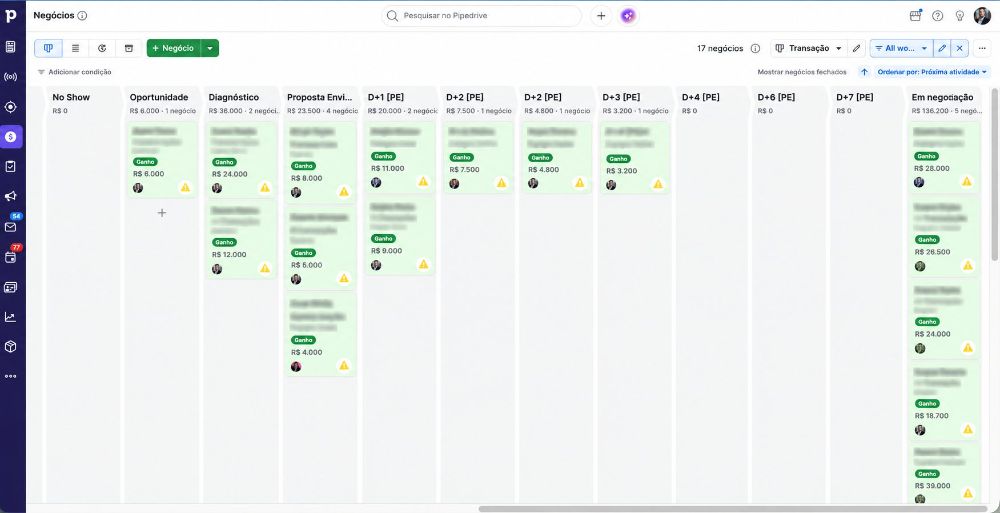The image size is (1000, 513).
Task: Open the deal card valued R$ 9.000
Action: (x=399, y=236)
